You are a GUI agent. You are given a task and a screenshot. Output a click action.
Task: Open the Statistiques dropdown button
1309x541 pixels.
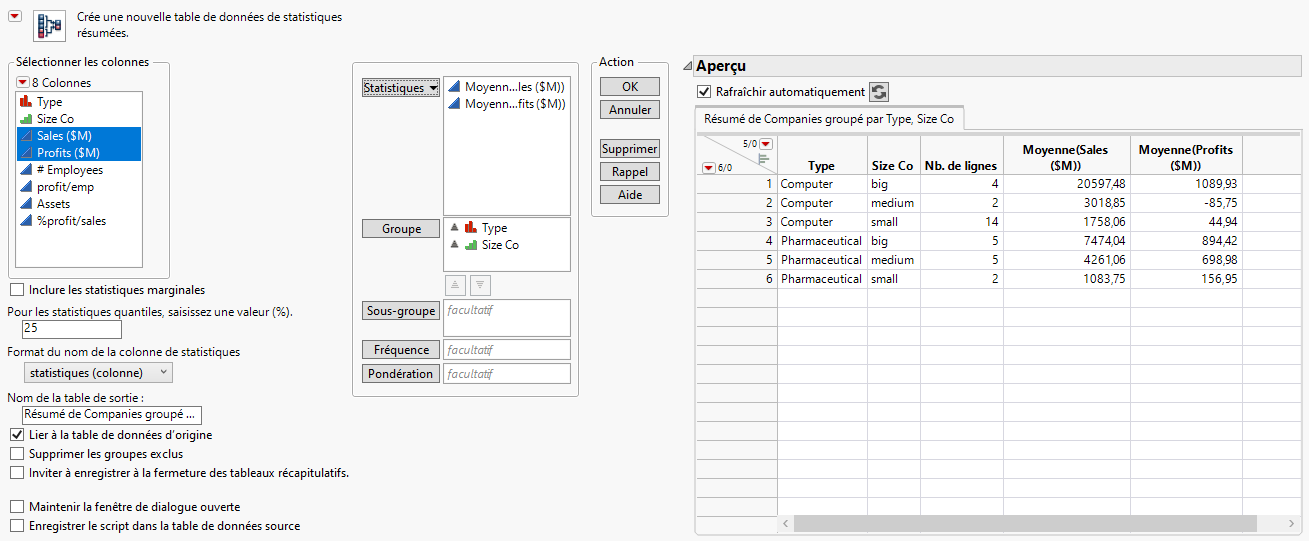pyautogui.click(x=401, y=88)
